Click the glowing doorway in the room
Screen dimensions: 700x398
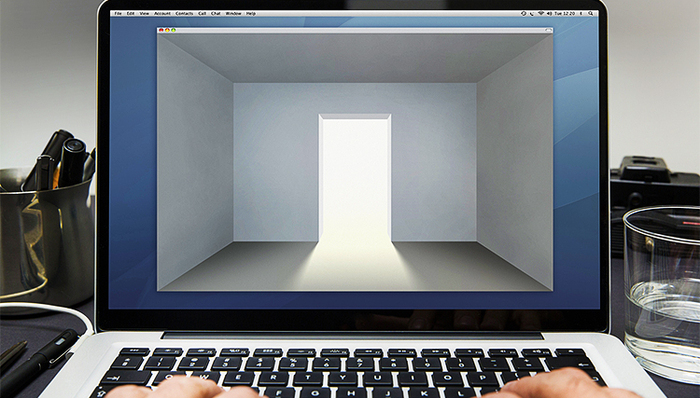tap(355, 178)
